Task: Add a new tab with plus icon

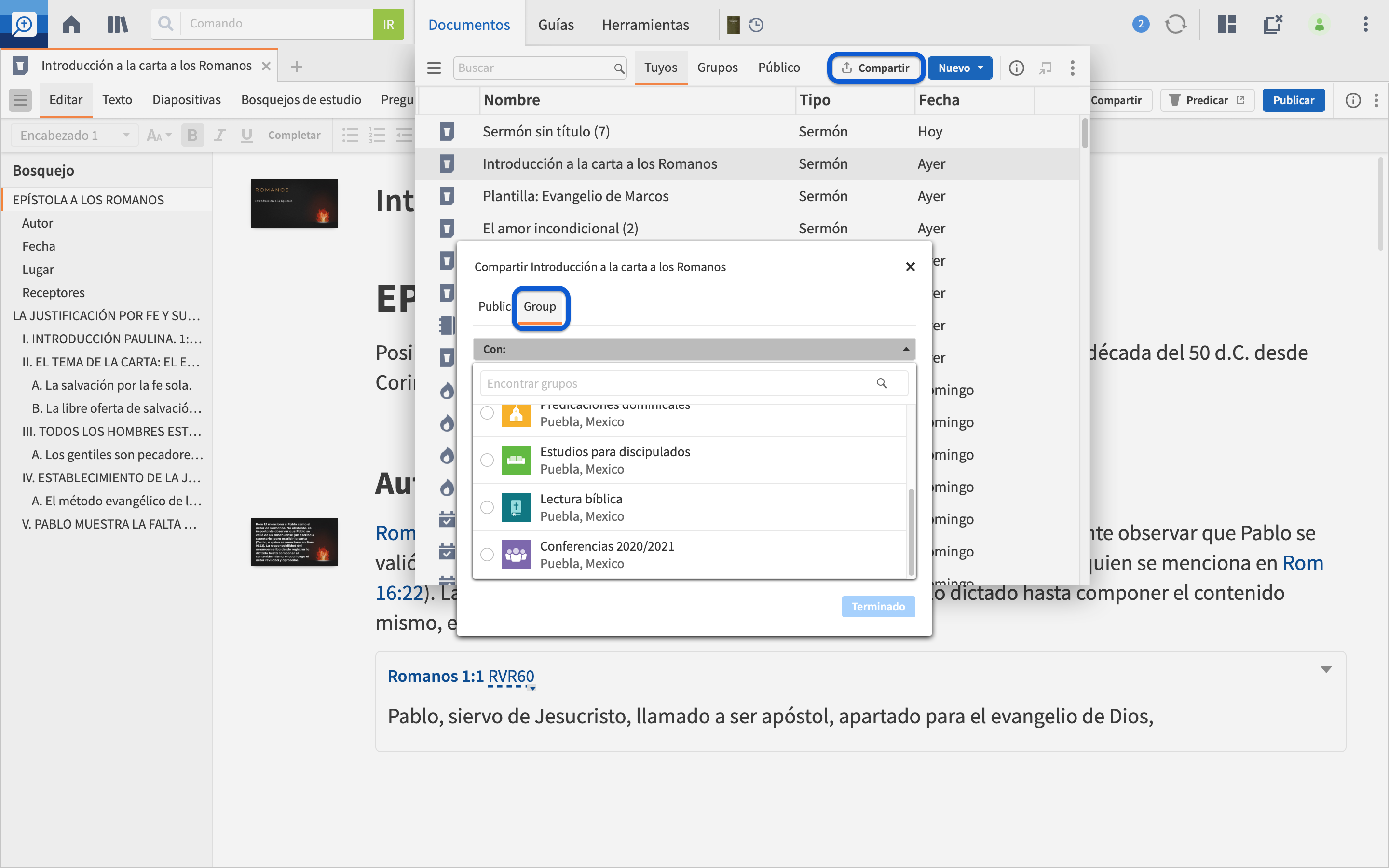Action: click(x=296, y=66)
